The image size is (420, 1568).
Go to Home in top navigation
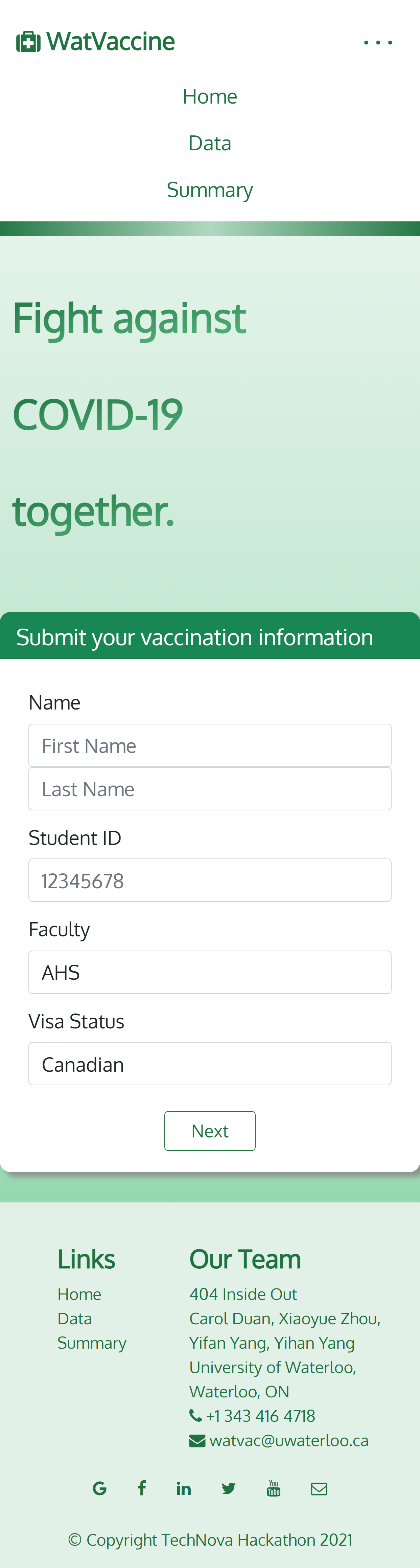point(210,96)
